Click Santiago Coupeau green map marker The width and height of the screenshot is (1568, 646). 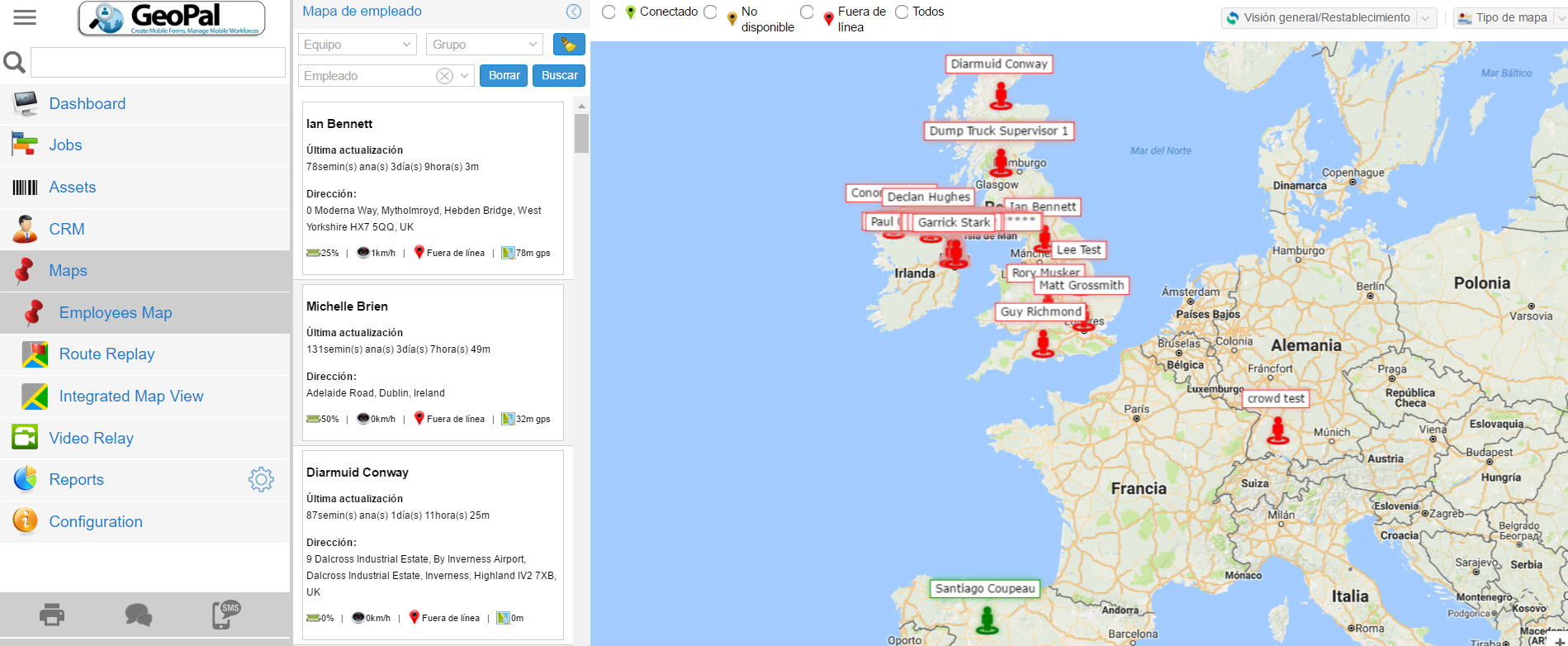(x=987, y=620)
